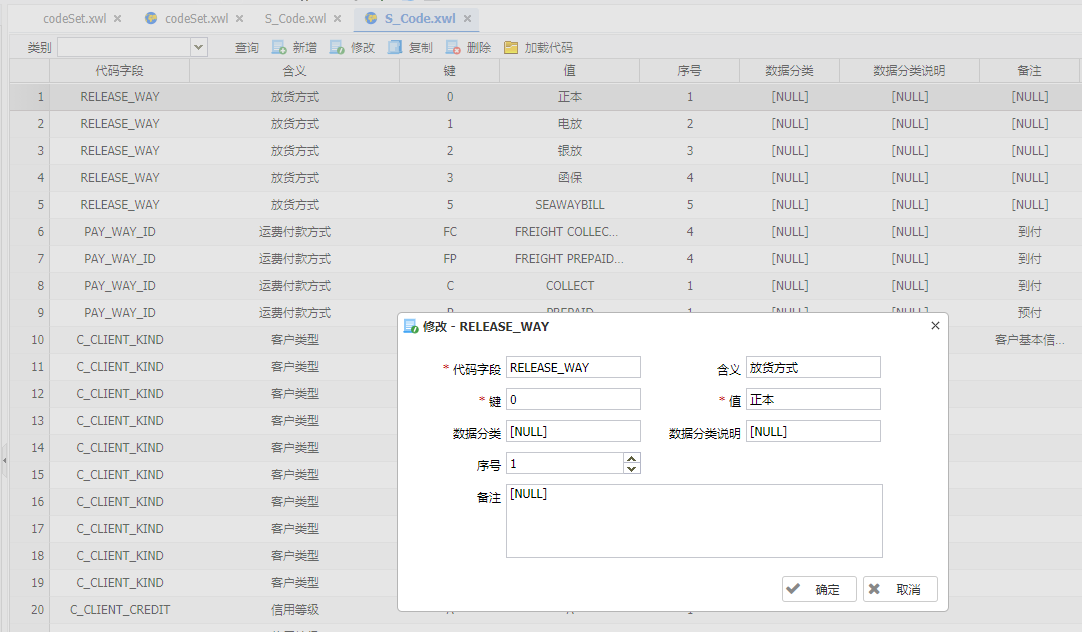Click row number 1 in the grid

[x=30, y=97]
